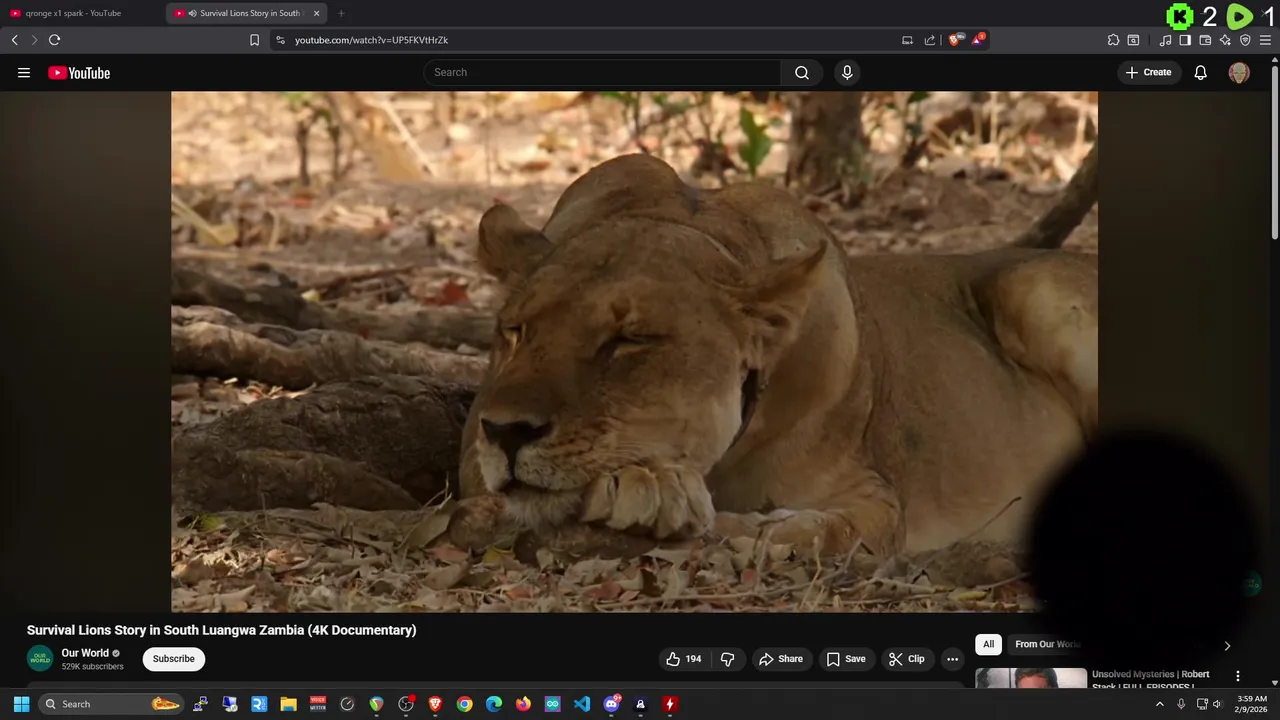Close the Survival Lions Story tab
This screenshot has height=720, width=1280.
click(317, 13)
